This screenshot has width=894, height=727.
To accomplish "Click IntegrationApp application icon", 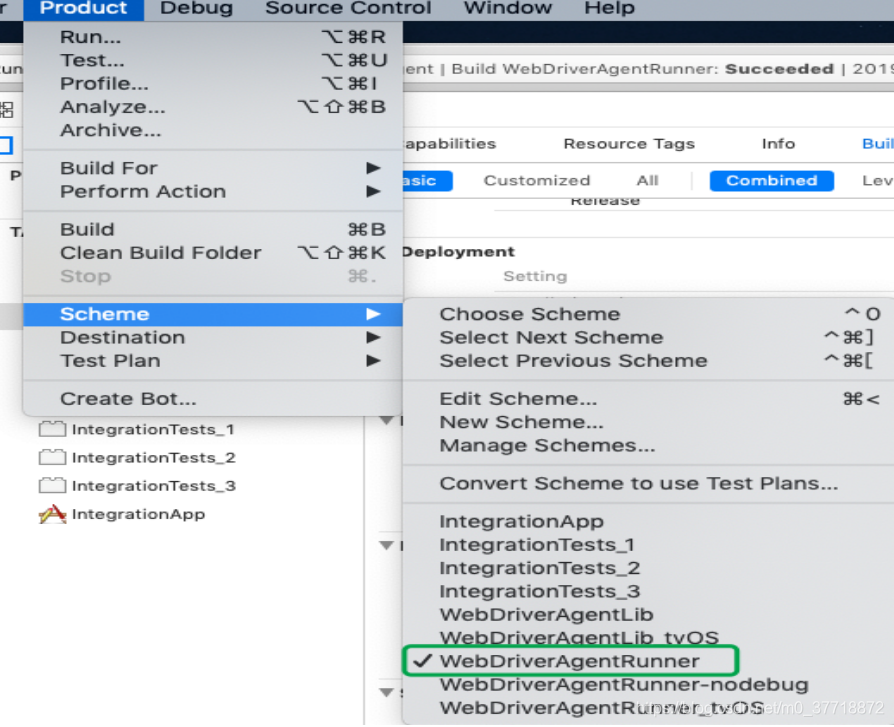I will (x=52, y=514).
